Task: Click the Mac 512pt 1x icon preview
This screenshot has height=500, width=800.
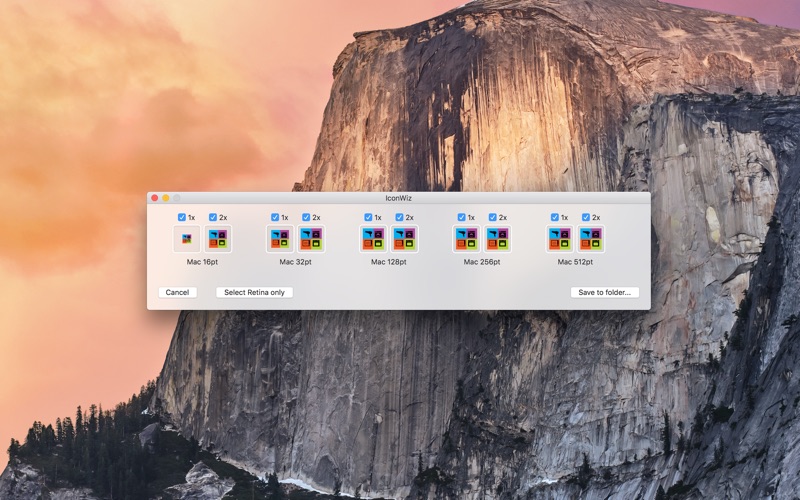Action: click(560, 239)
